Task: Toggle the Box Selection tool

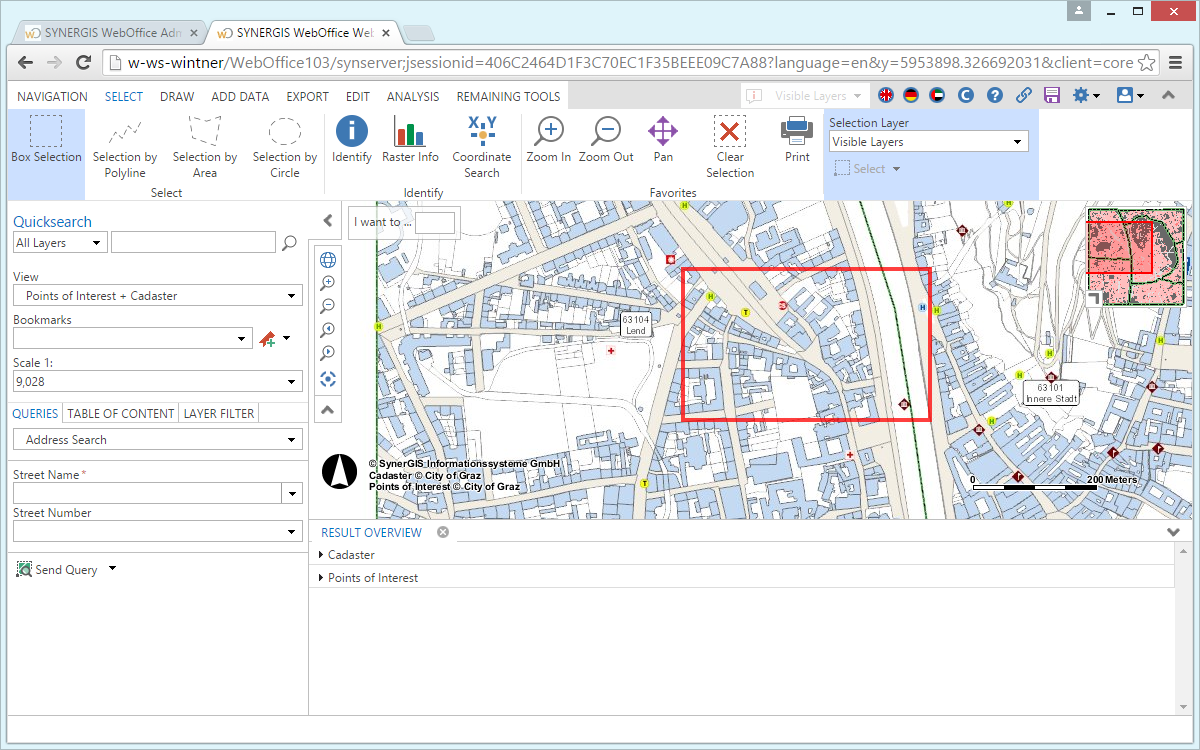Action: pos(45,140)
